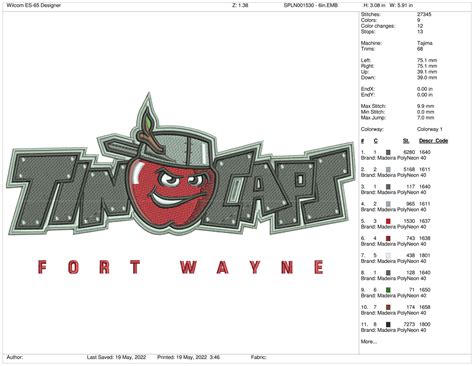Click the stitch count 174 in row 10
Screen dimensions: 474x366
click(410, 307)
